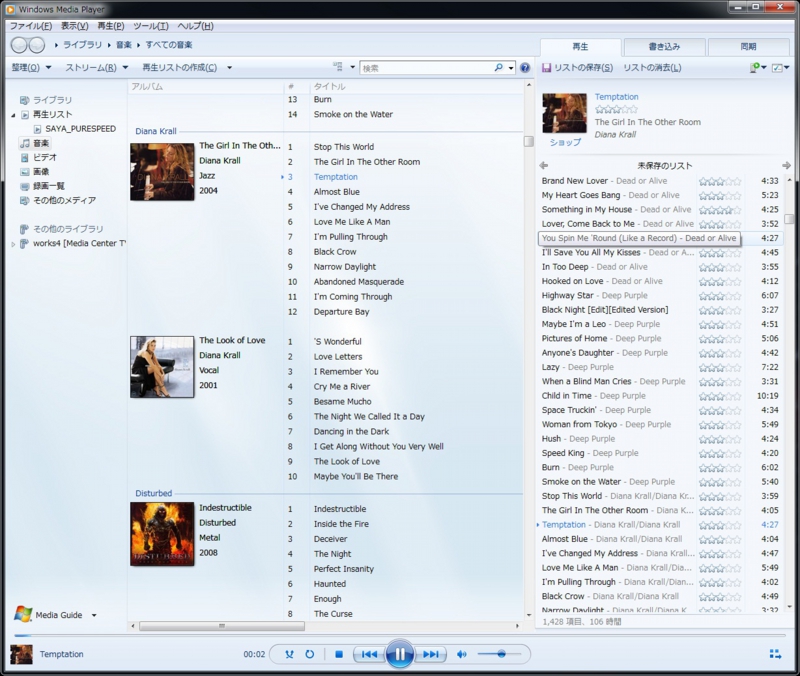This screenshot has width=800, height=676.
Task: Click the horizontal scrollbar of library list
Action: point(222,626)
